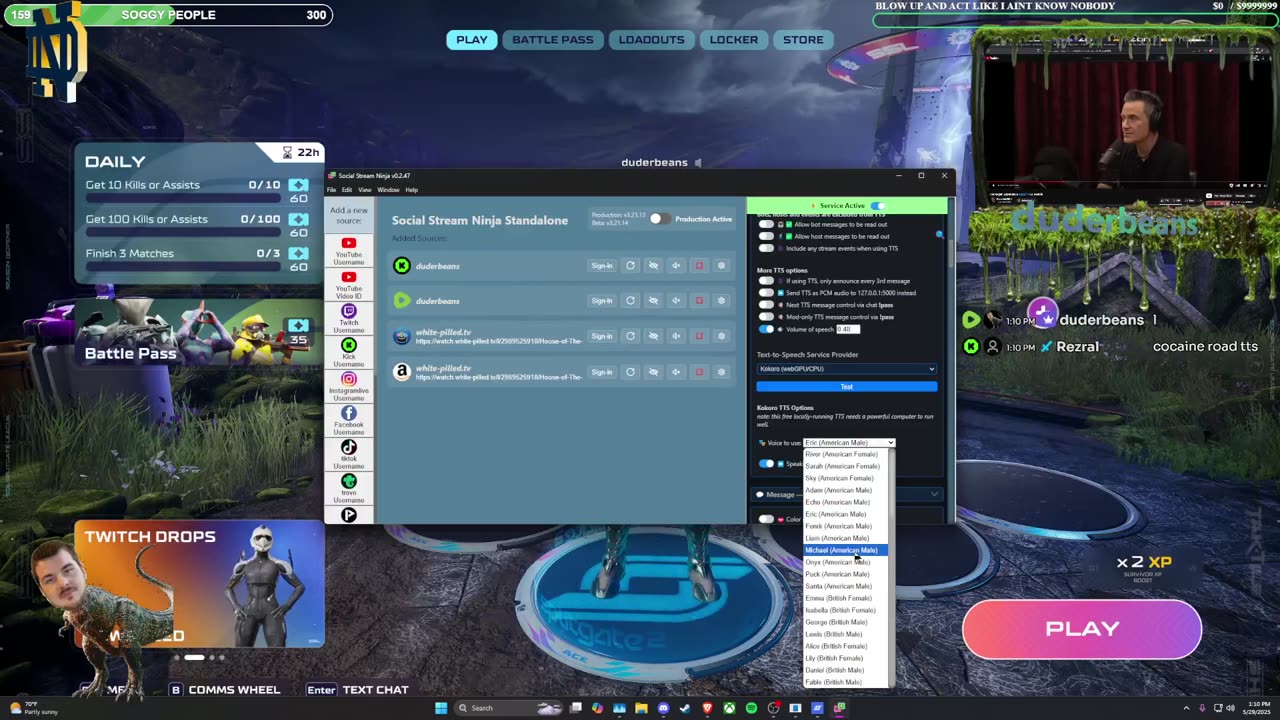1280x720 pixels.
Task: Open Brave browser from the taskbar
Action: 707,708
